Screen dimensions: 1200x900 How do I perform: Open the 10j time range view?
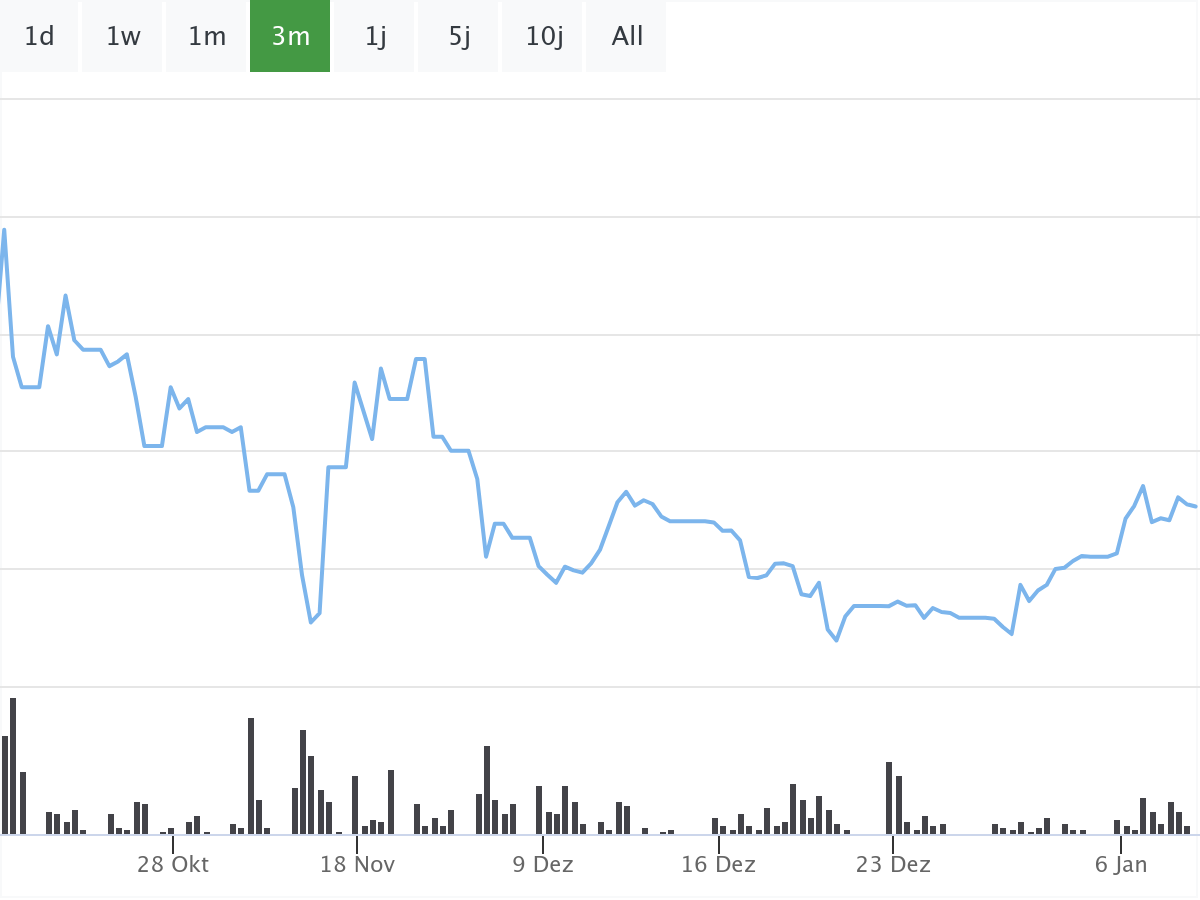coord(544,37)
